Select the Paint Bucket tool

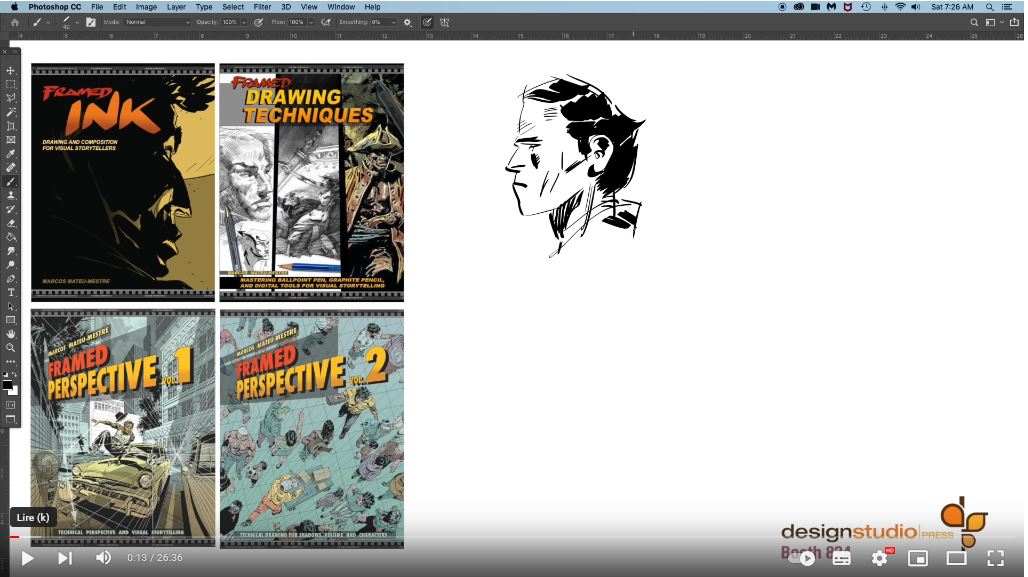[x=10, y=237]
